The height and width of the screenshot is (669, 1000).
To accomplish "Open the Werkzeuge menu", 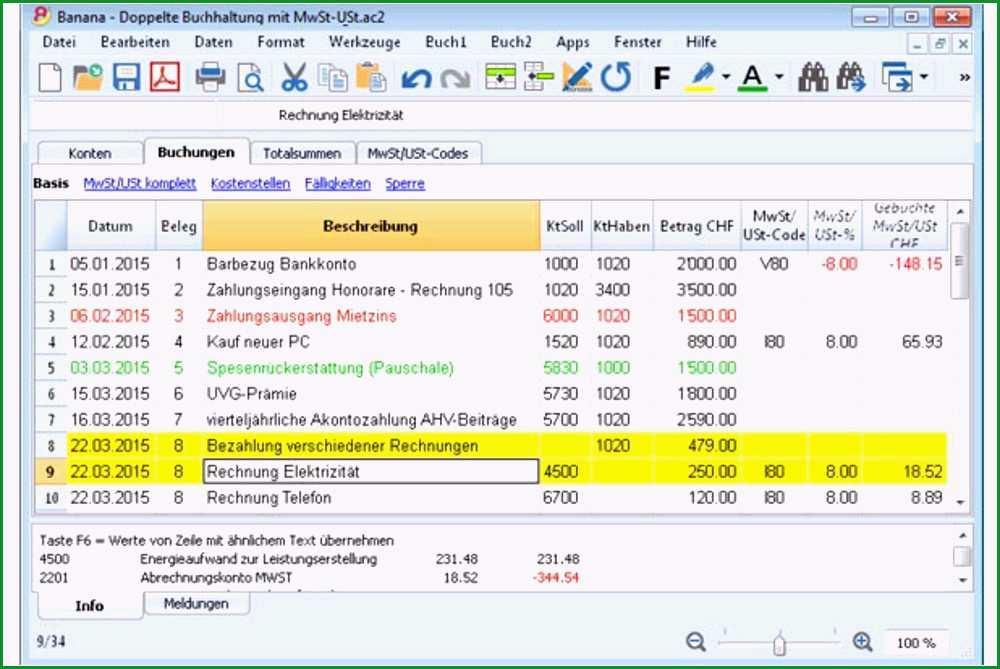I will pyautogui.click(x=365, y=42).
